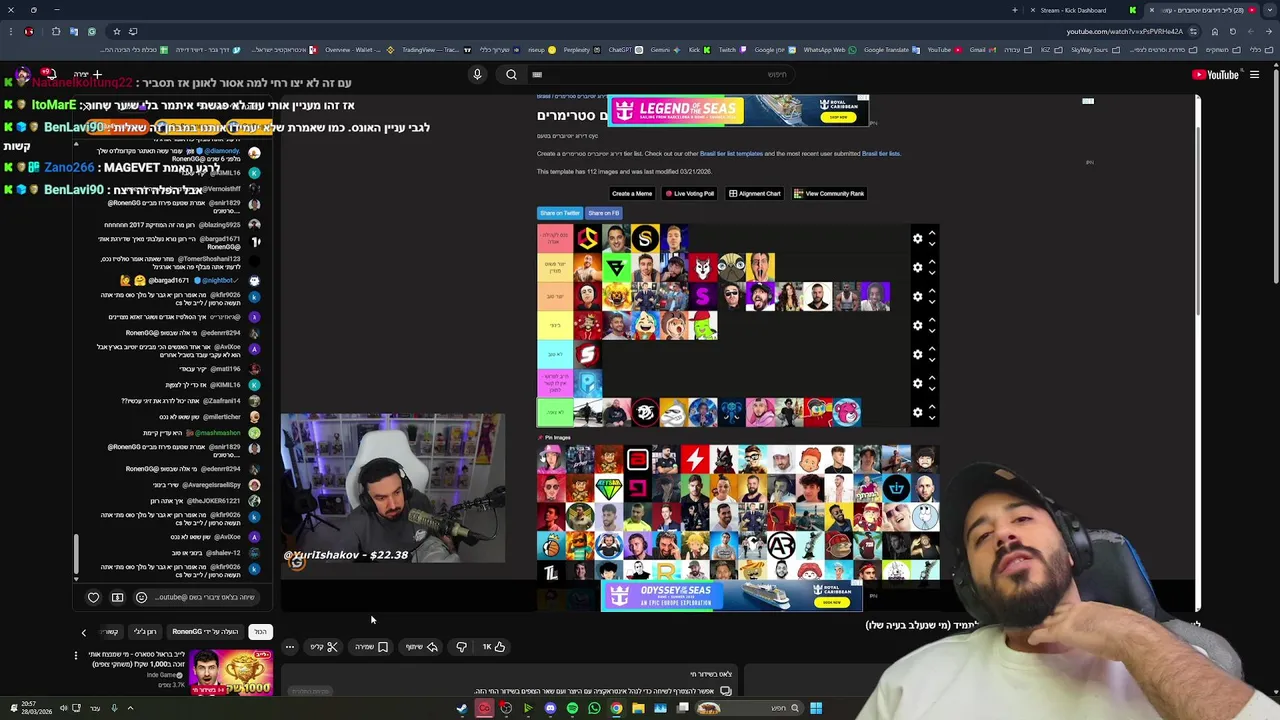Open settings gear for the green bottom tier row

(917, 412)
